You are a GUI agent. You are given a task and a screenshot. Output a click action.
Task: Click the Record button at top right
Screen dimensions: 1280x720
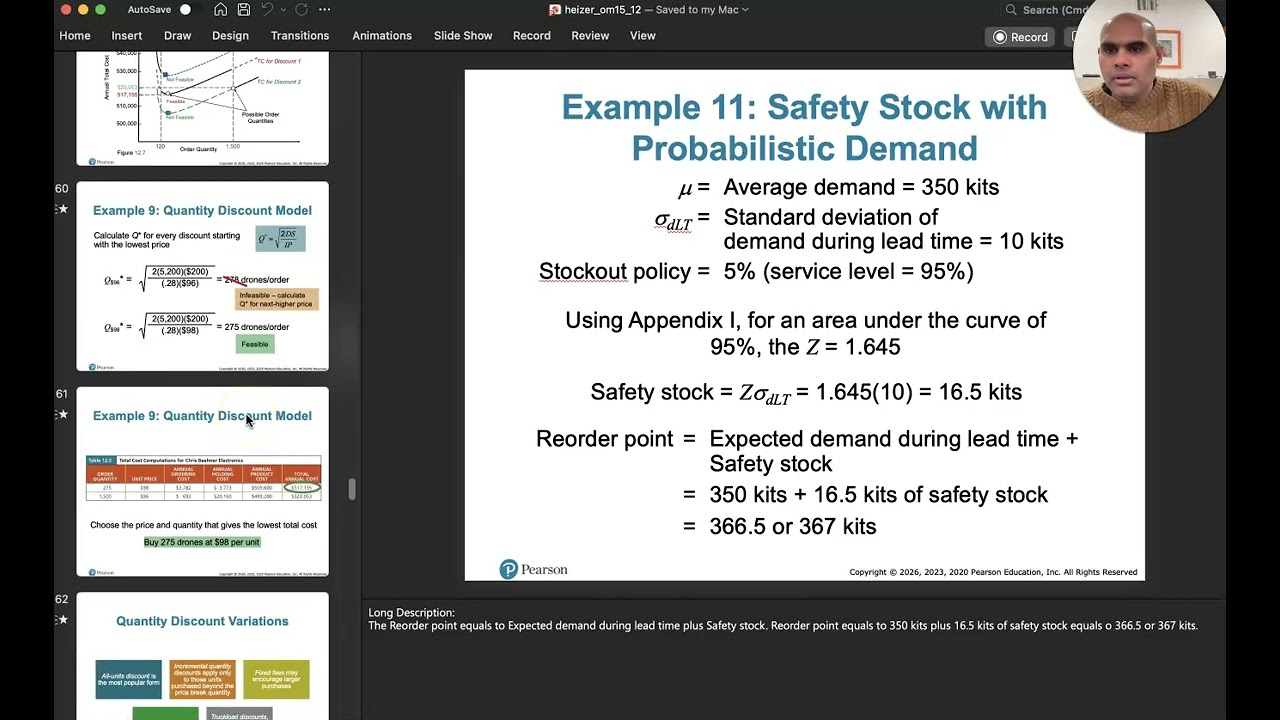[x=1020, y=37]
